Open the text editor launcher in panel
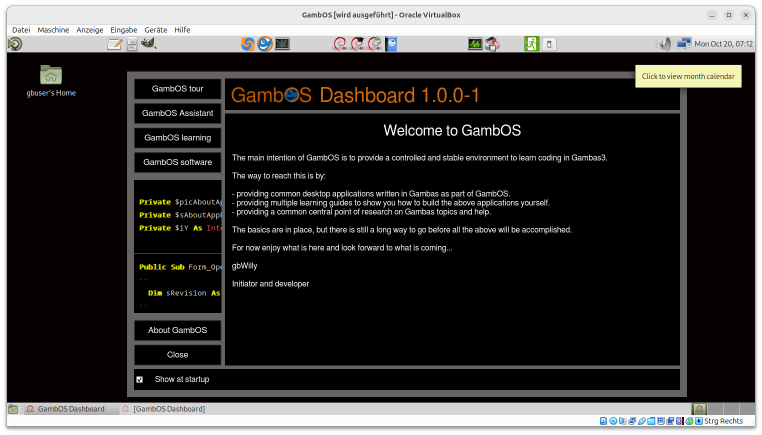 [115, 44]
